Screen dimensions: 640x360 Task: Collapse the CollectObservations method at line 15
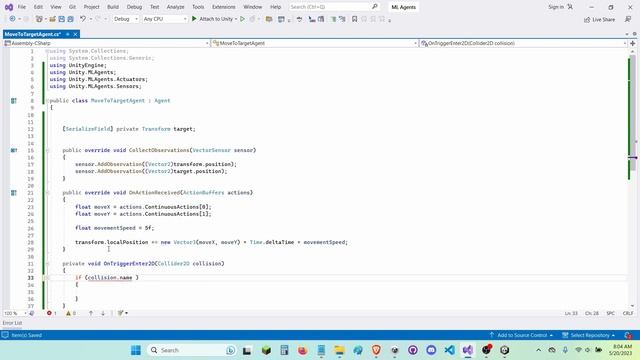coord(47,150)
